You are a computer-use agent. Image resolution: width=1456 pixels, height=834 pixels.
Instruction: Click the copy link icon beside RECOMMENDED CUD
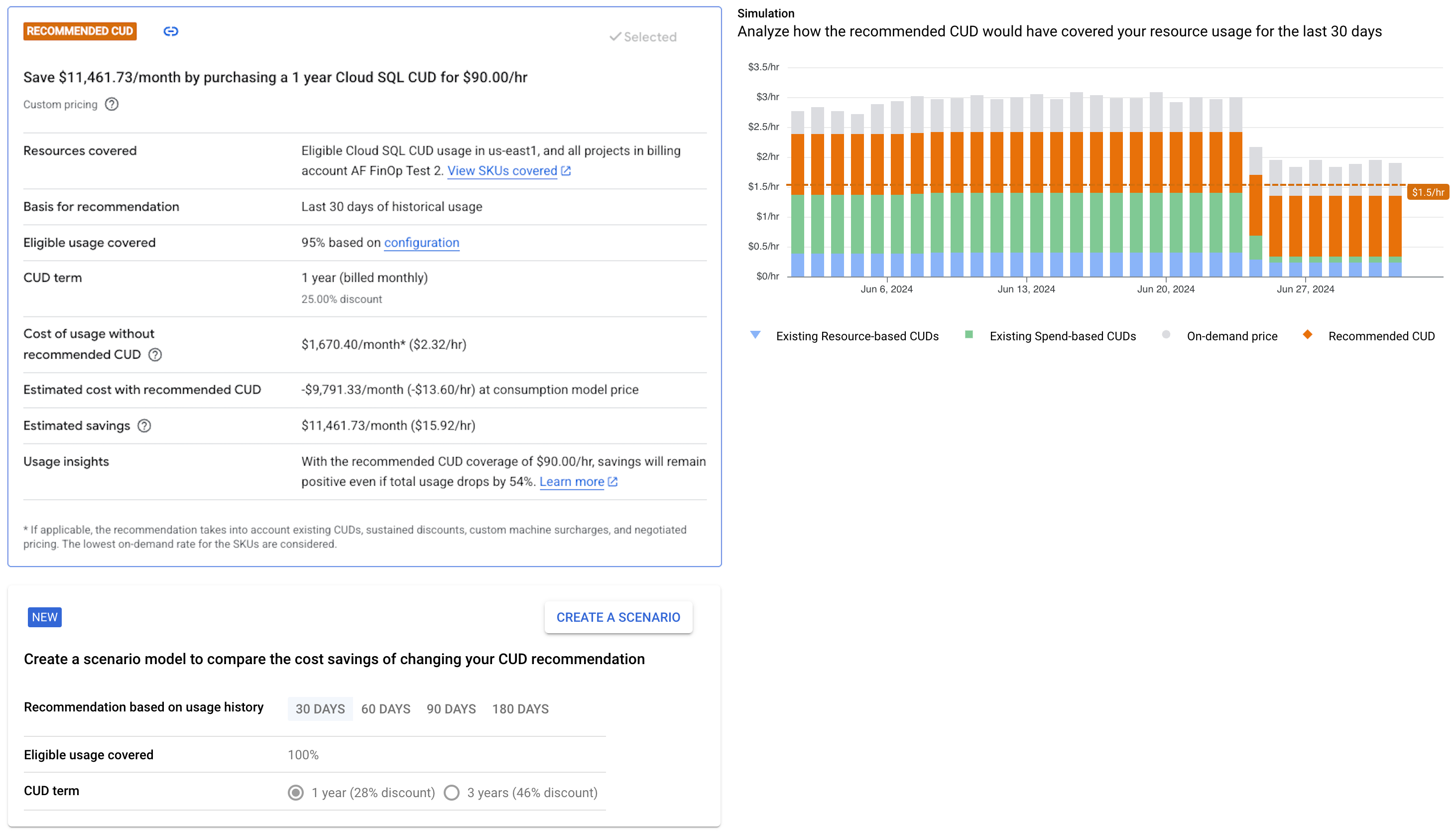click(x=171, y=31)
